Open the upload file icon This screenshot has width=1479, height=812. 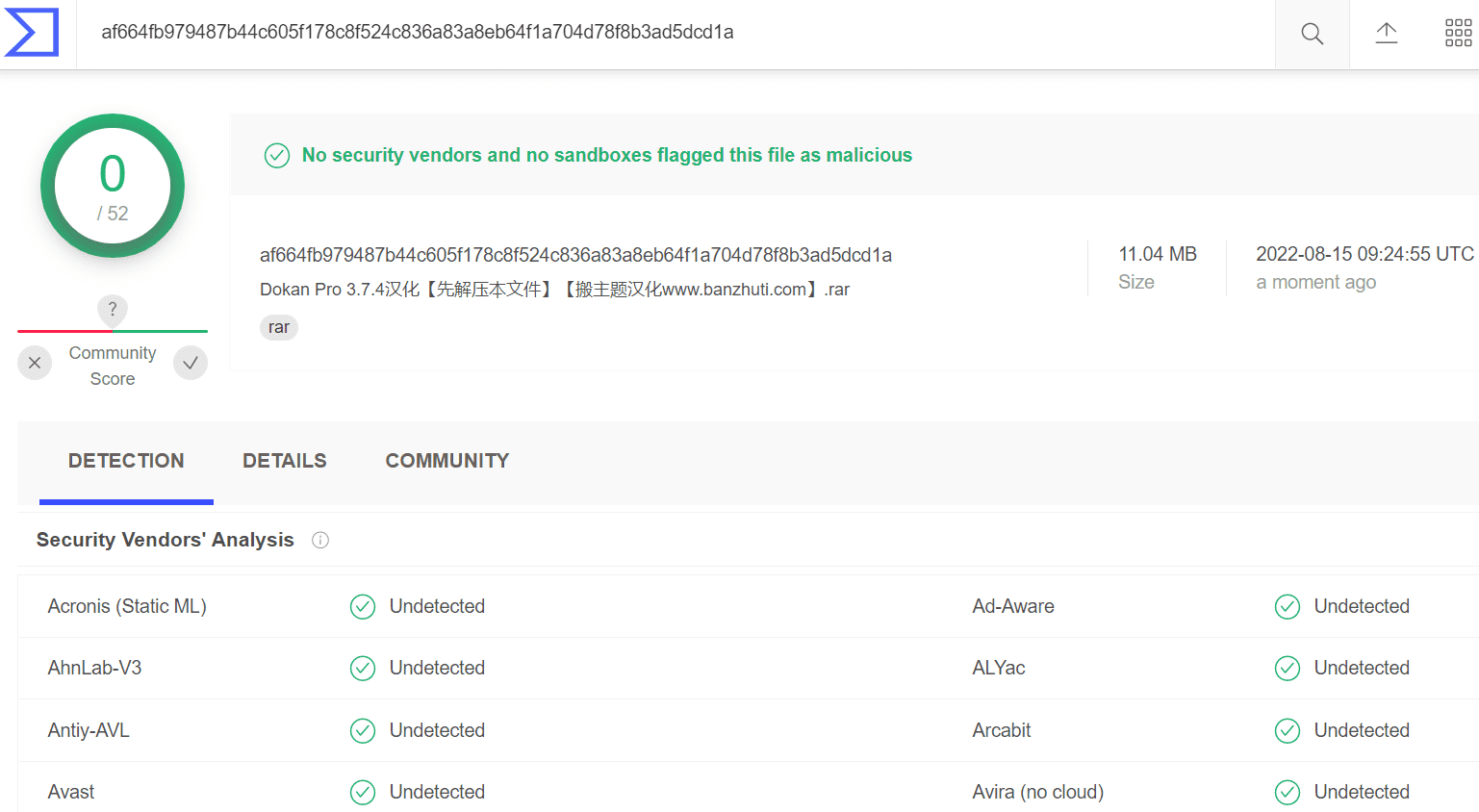click(1386, 34)
